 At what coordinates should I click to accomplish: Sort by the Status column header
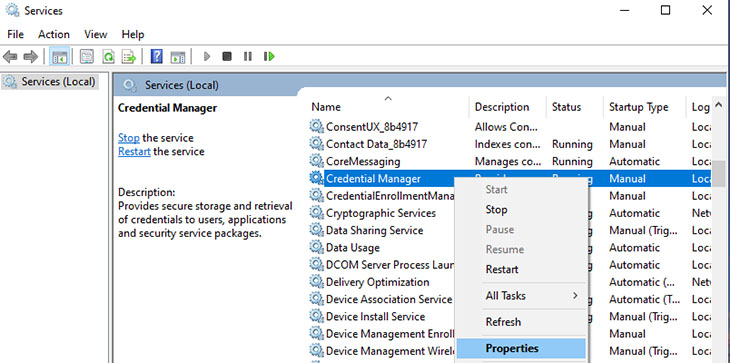click(575, 107)
